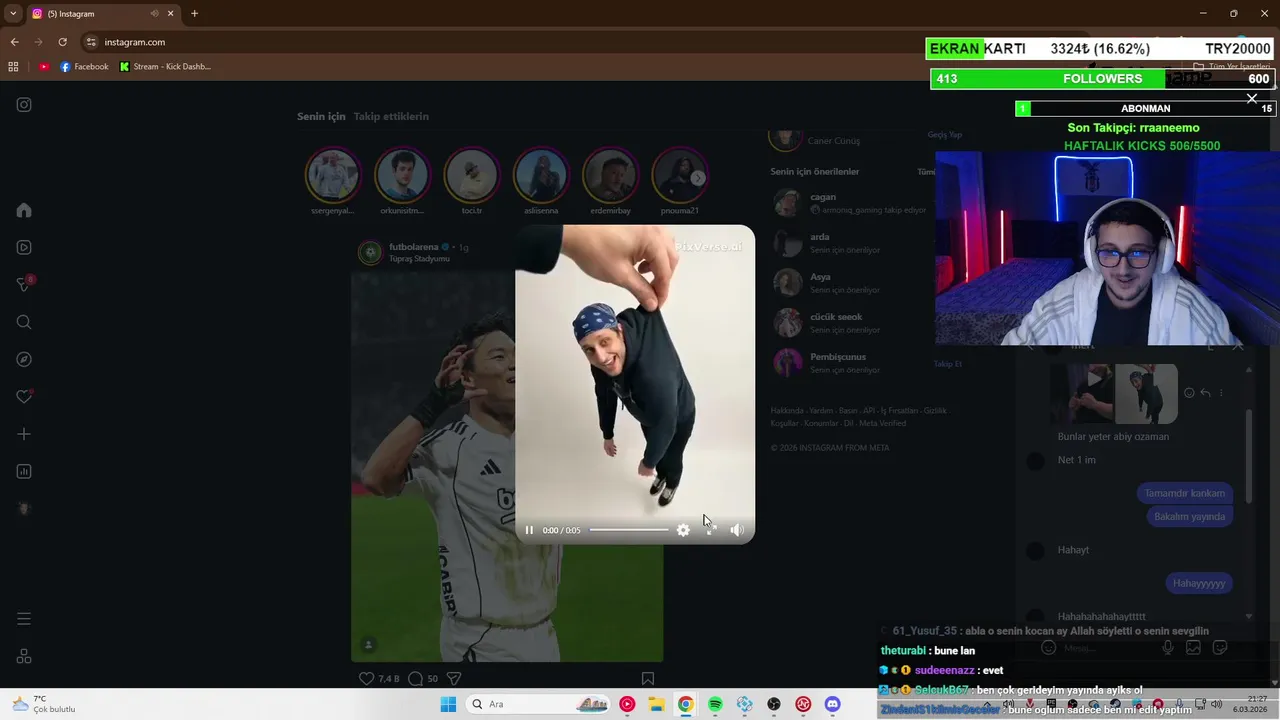1280x720 pixels.
Task: Open Tüpraş Stadyumu location
Action: point(419,259)
